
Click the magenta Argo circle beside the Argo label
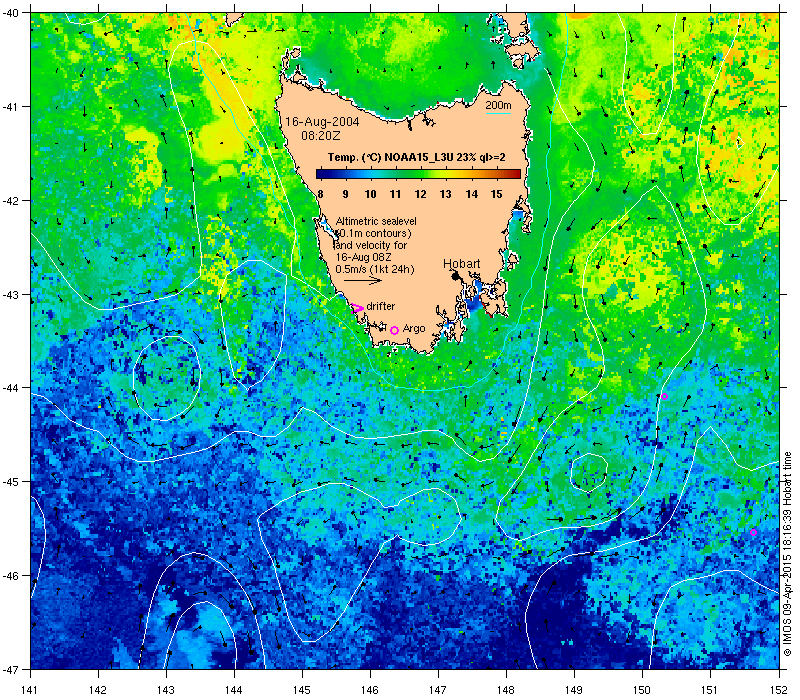tap(394, 331)
